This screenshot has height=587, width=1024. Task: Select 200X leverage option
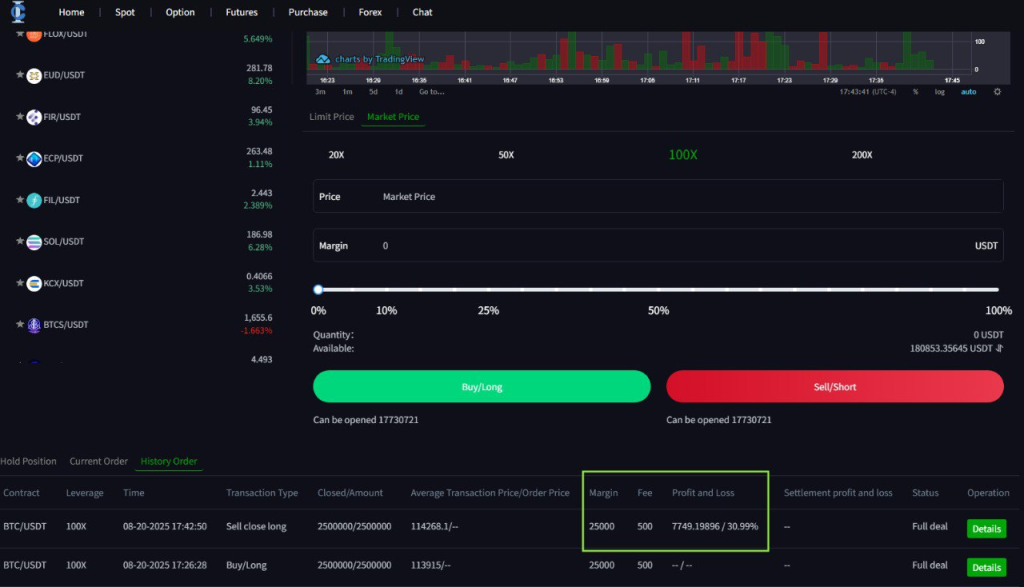coord(861,155)
